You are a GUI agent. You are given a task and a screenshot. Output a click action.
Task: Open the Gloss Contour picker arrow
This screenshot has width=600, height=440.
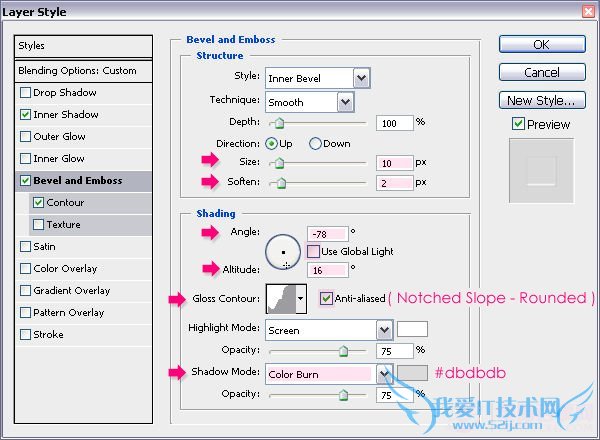[x=300, y=299]
